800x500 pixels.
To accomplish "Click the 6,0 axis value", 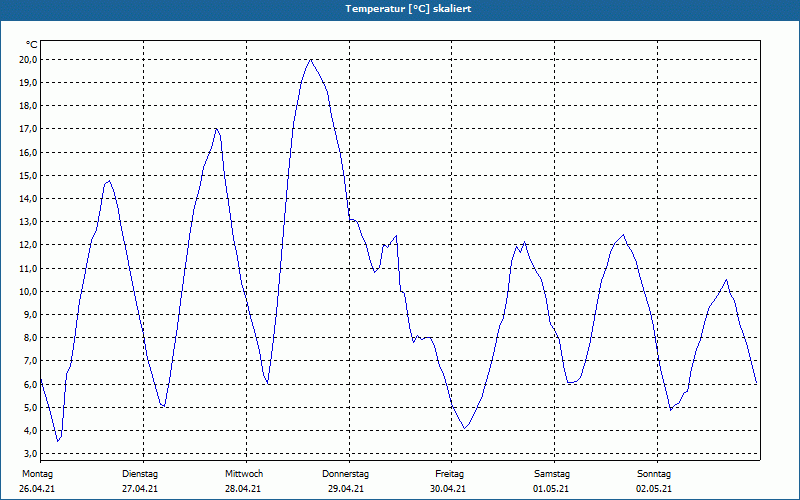I will point(31,384).
